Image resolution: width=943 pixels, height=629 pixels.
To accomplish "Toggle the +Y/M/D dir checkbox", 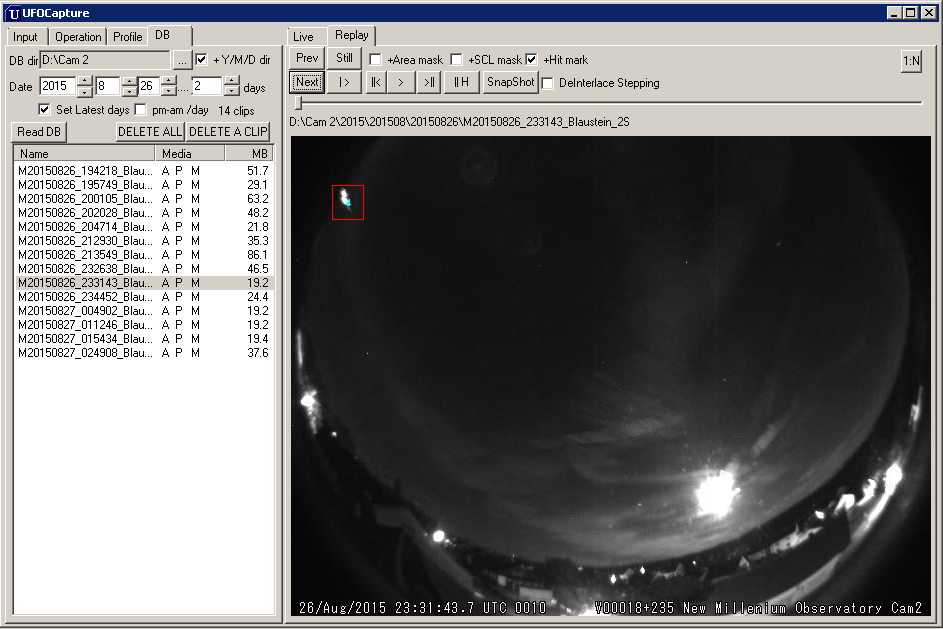I will (x=201, y=60).
